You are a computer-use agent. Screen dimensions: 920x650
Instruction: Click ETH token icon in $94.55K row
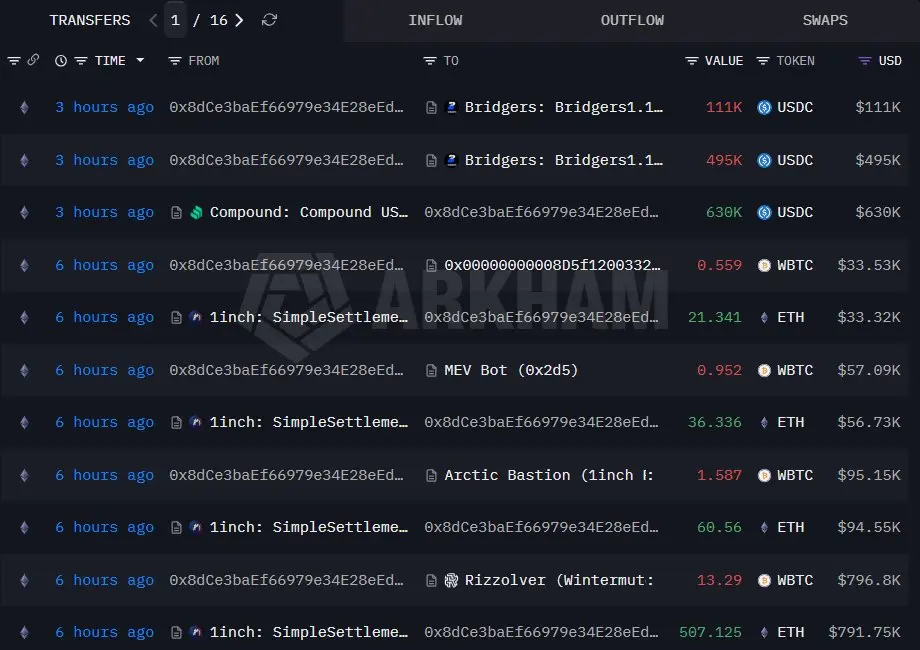(764, 527)
